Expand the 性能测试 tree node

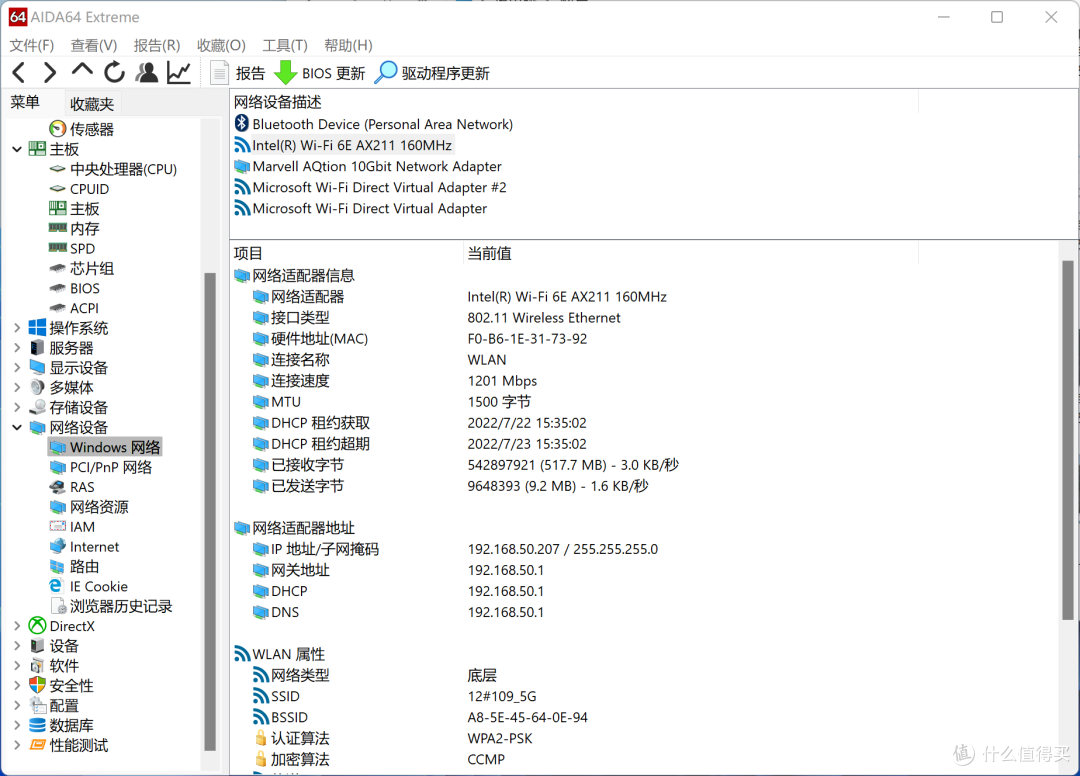click(x=17, y=746)
